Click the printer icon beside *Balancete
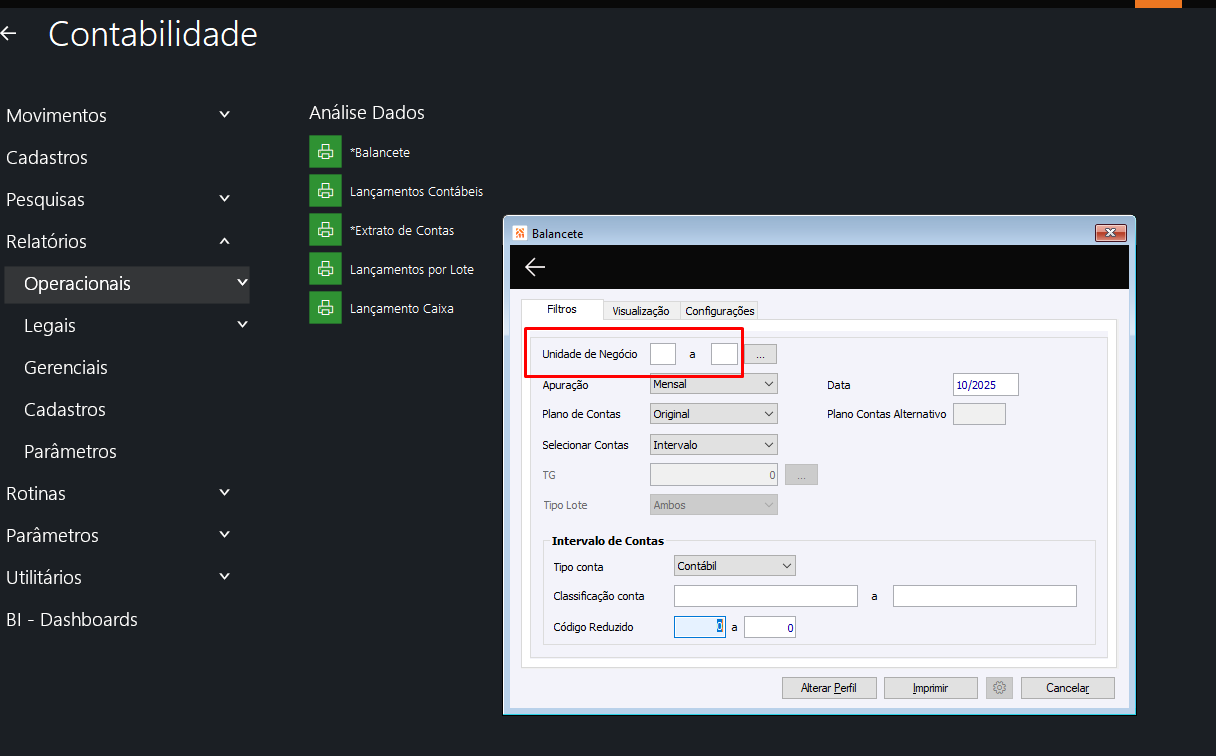 (325, 152)
